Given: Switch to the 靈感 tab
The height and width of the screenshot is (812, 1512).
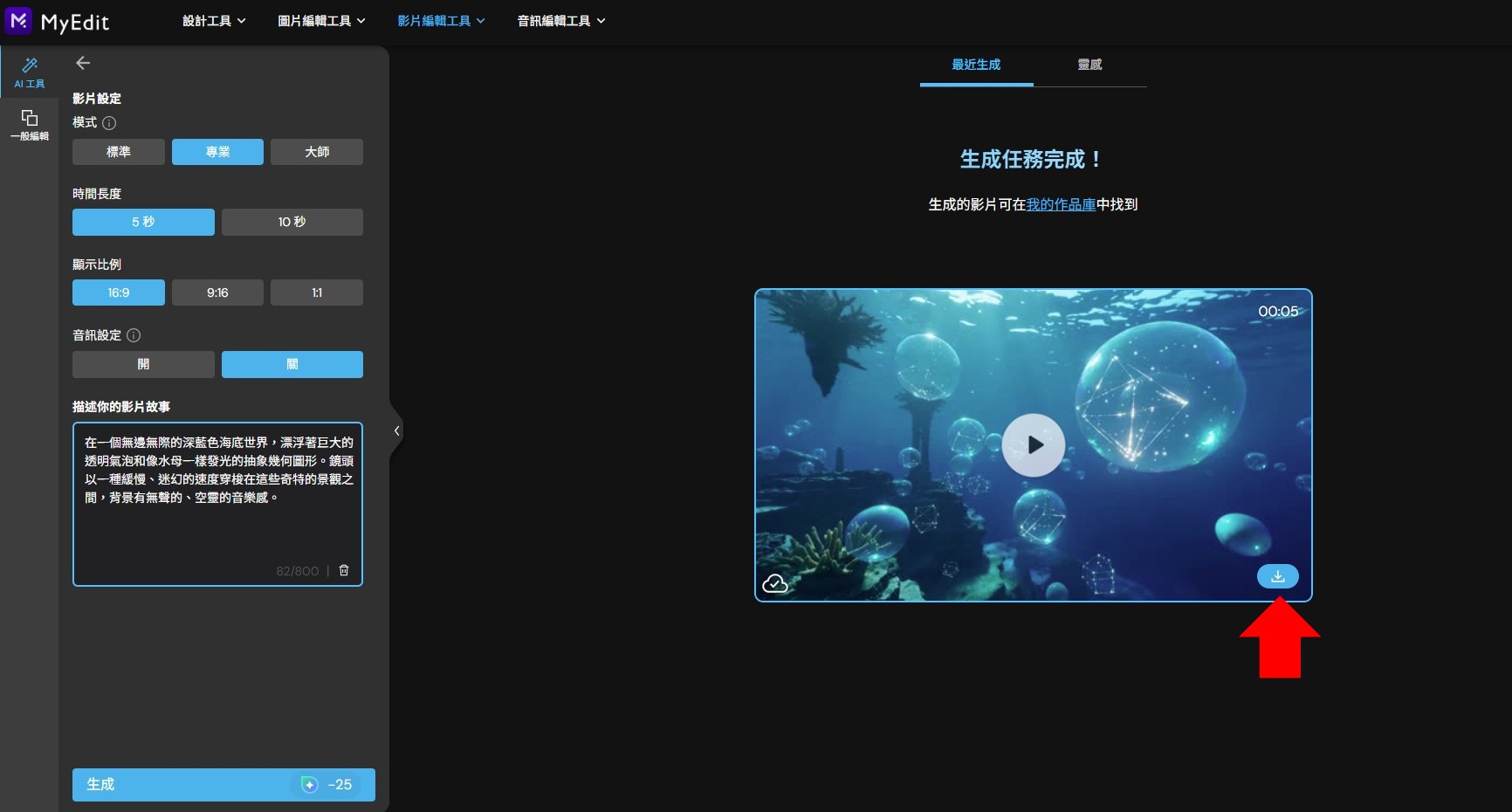Looking at the screenshot, I should point(1089,65).
